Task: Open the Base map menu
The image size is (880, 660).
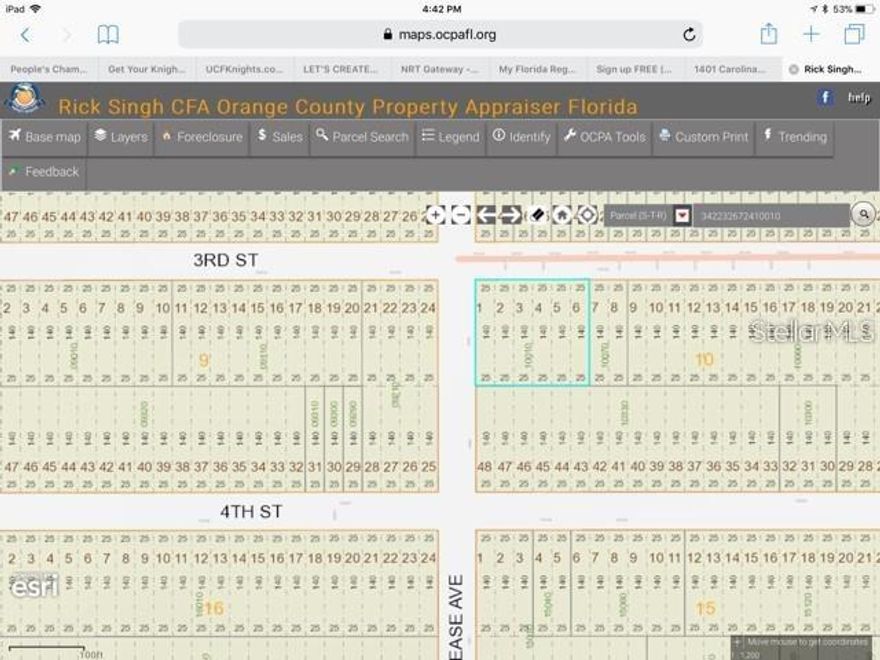Action: click(44, 137)
